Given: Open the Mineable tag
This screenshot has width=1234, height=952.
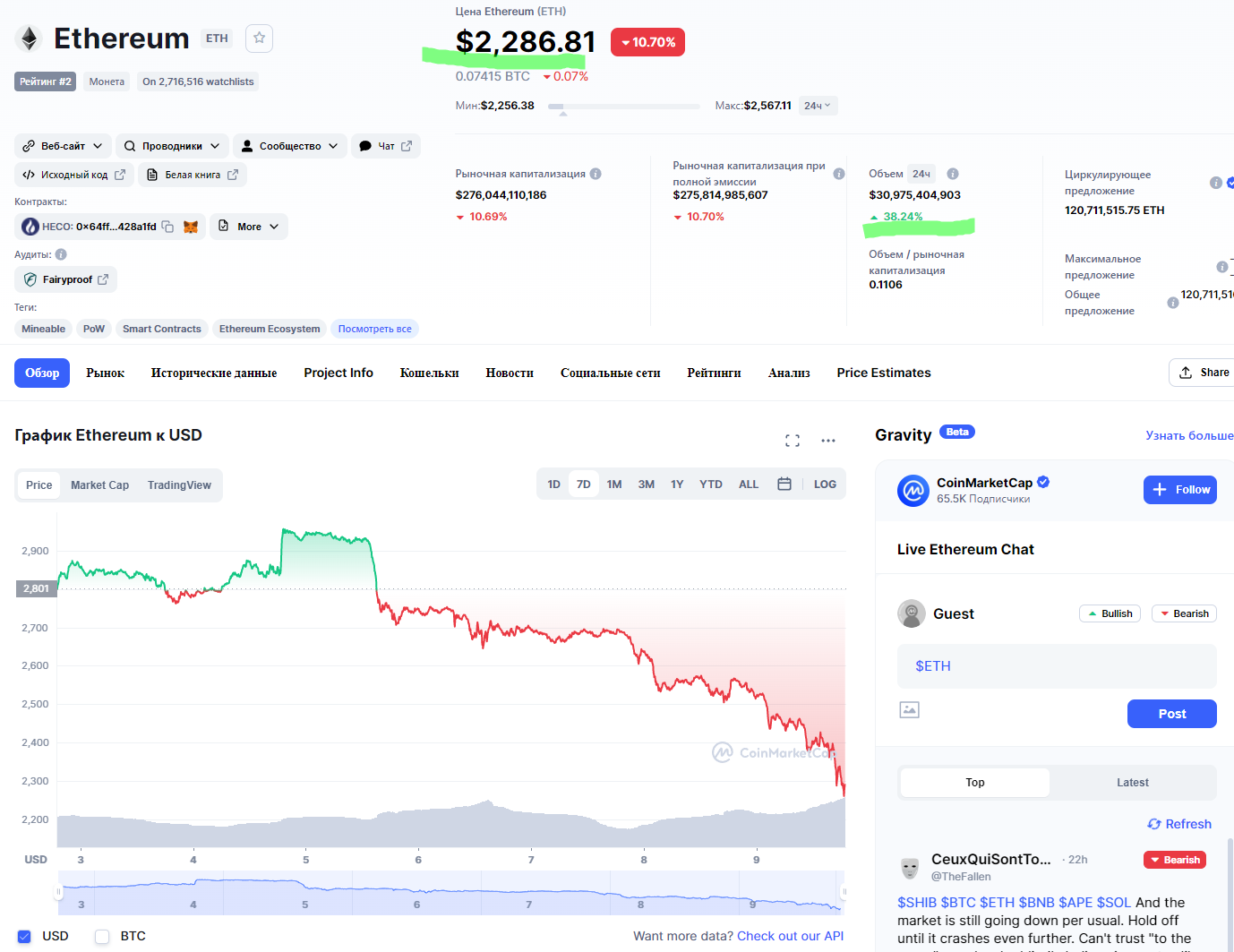Looking at the screenshot, I should point(43,329).
